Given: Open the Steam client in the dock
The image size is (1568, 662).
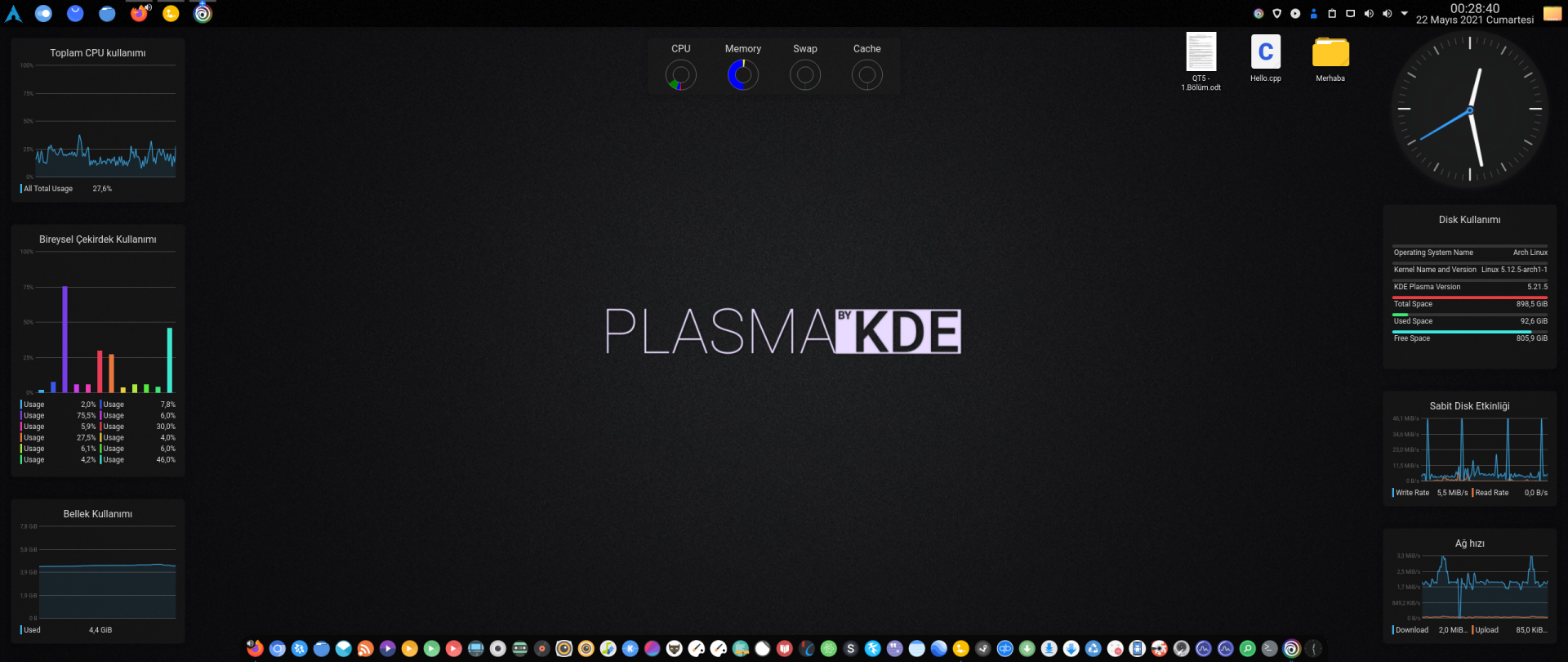Looking at the screenshot, I should tap(983, 648).
